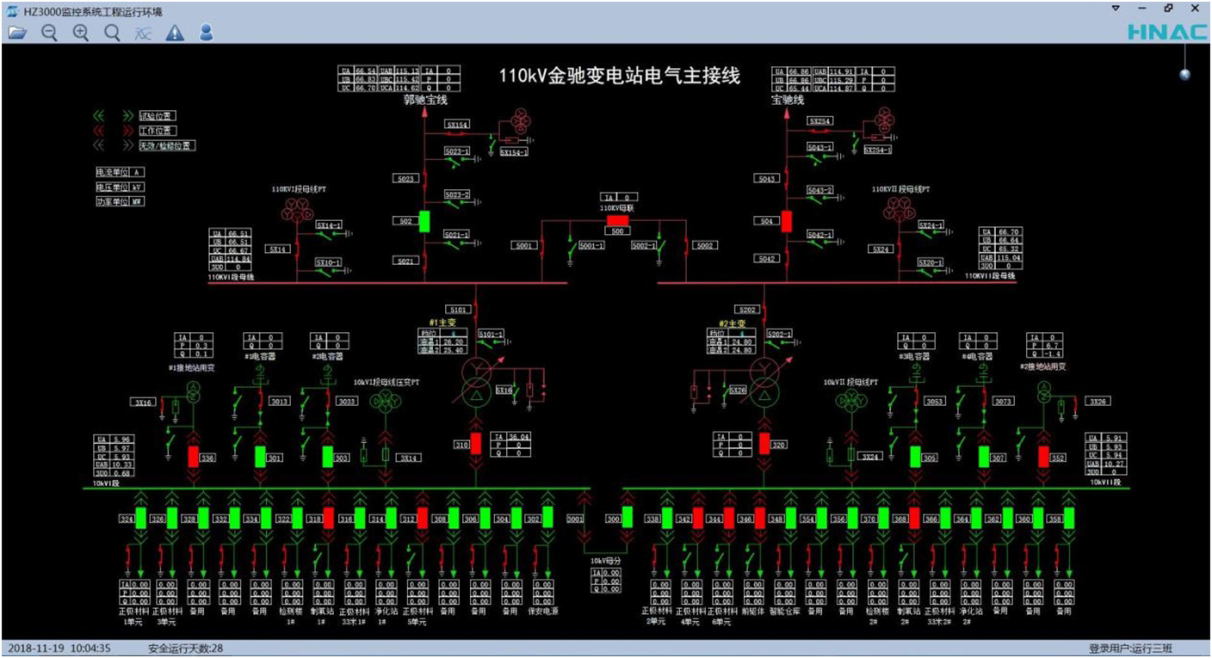Toggle red breaker 336
The image size is (1212, 658).
click(193, 456)
